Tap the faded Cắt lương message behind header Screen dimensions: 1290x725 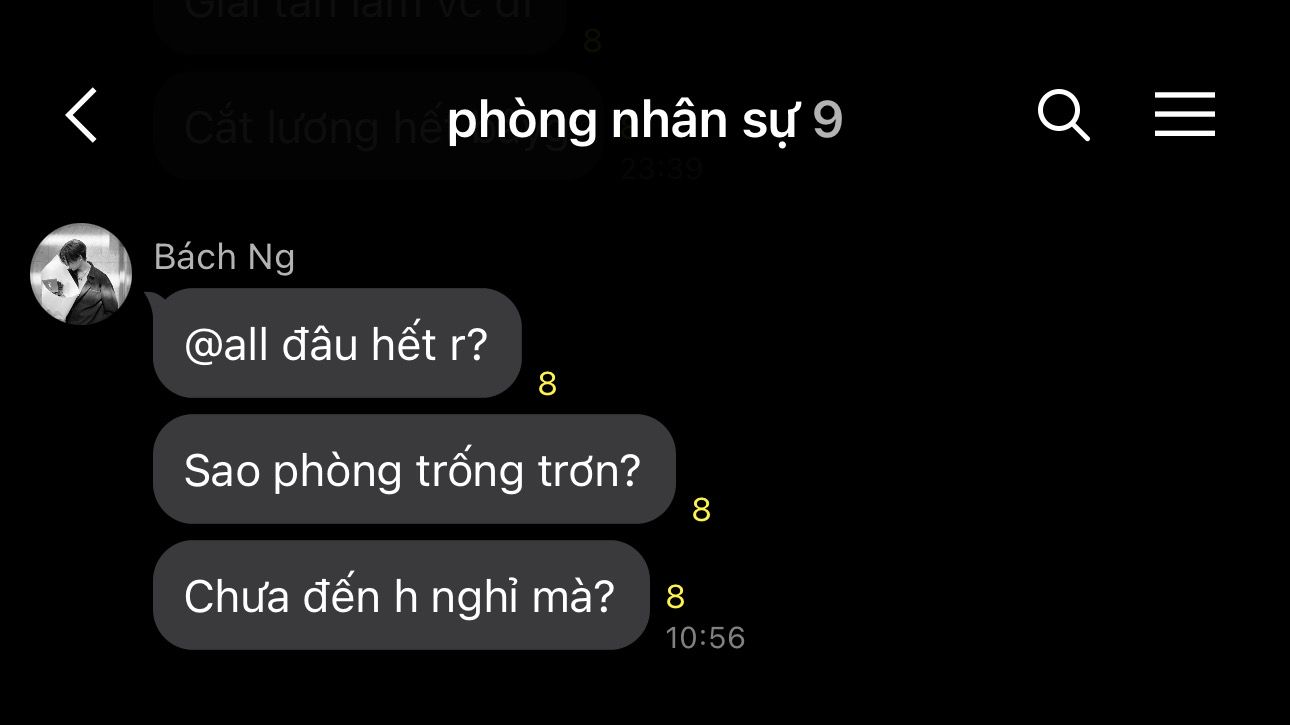pos(378,127)
